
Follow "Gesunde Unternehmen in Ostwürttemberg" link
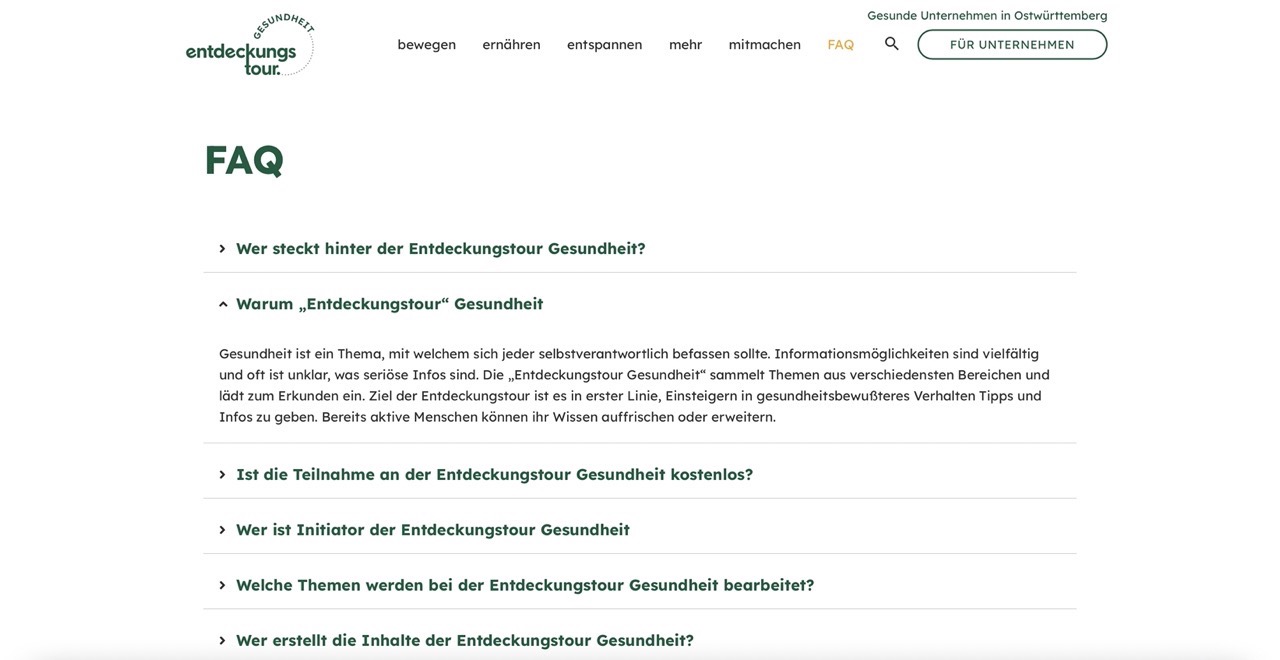986,15
